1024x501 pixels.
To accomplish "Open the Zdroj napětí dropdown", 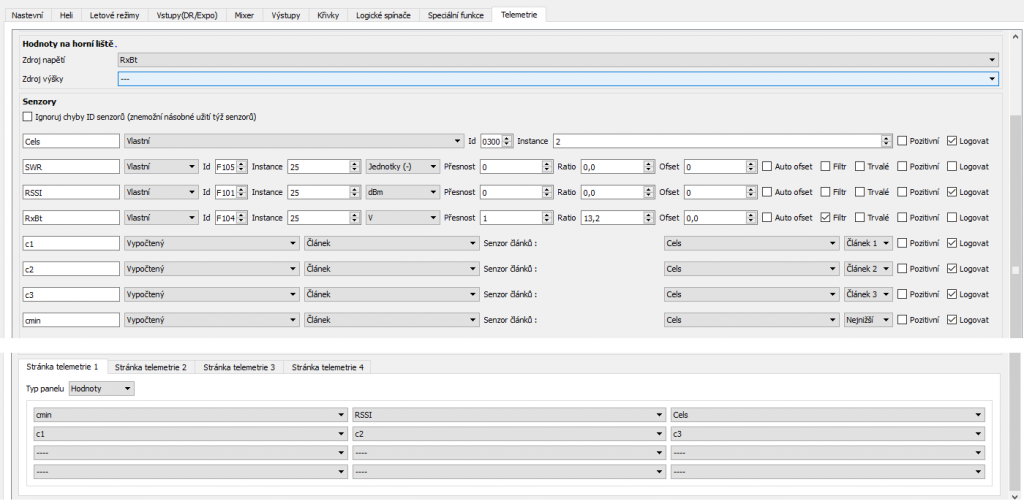I will pyautogui.click(x=557, y=60).
